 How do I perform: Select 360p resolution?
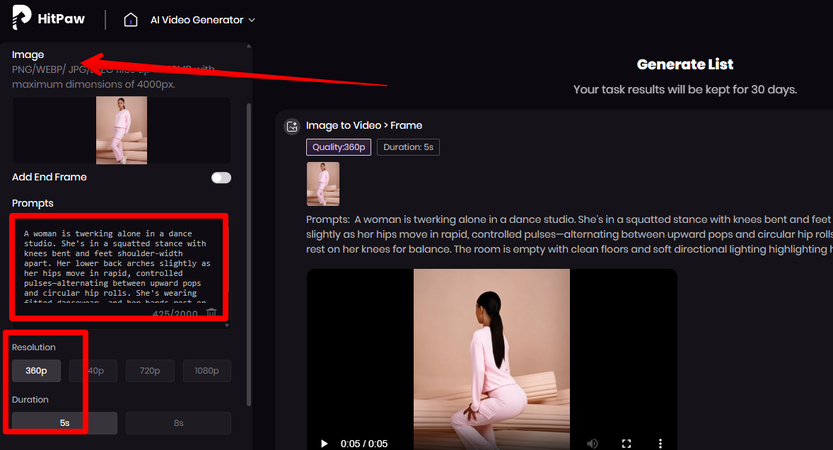(36, 371)
